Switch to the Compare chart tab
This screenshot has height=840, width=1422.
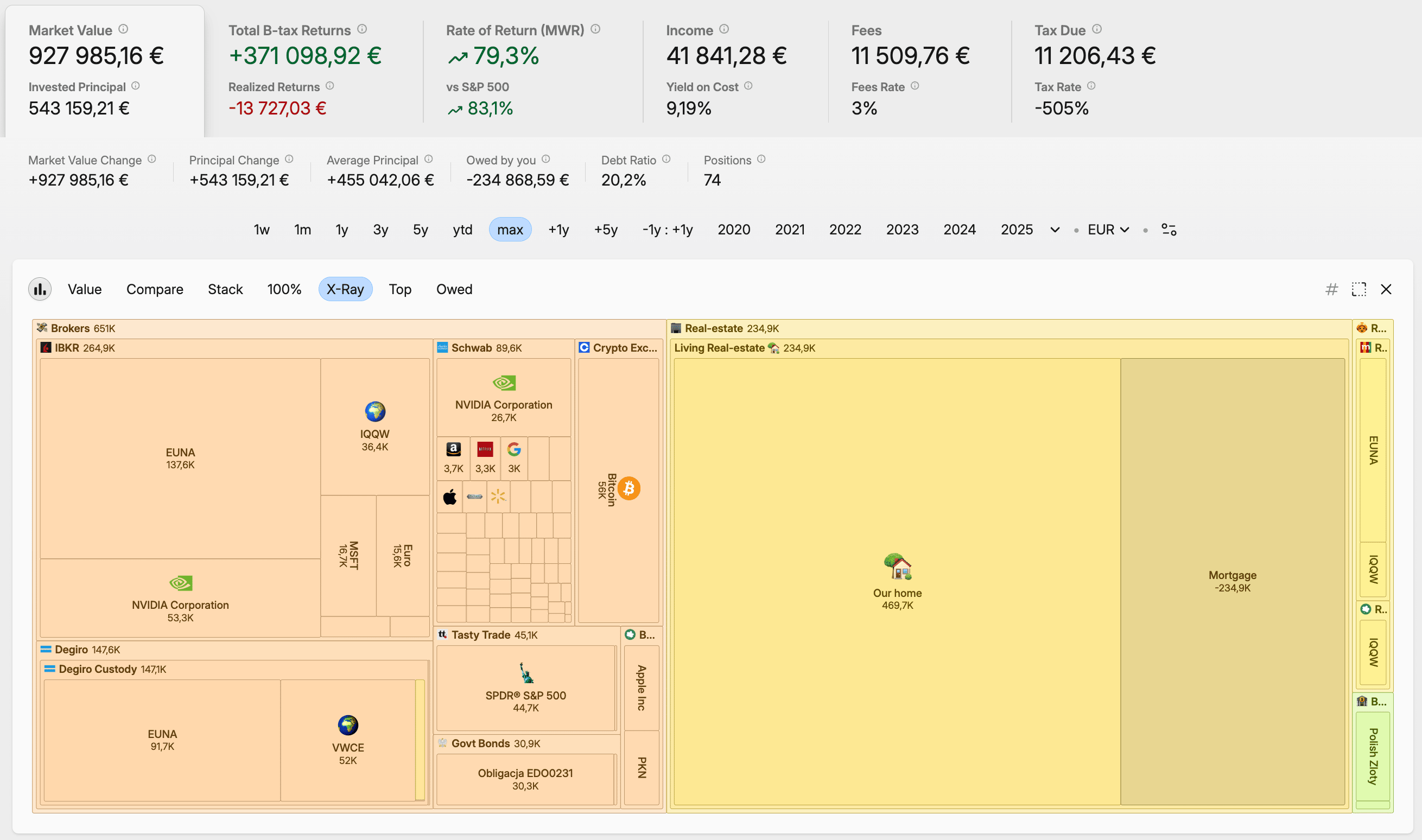click(x=155, y=289)
